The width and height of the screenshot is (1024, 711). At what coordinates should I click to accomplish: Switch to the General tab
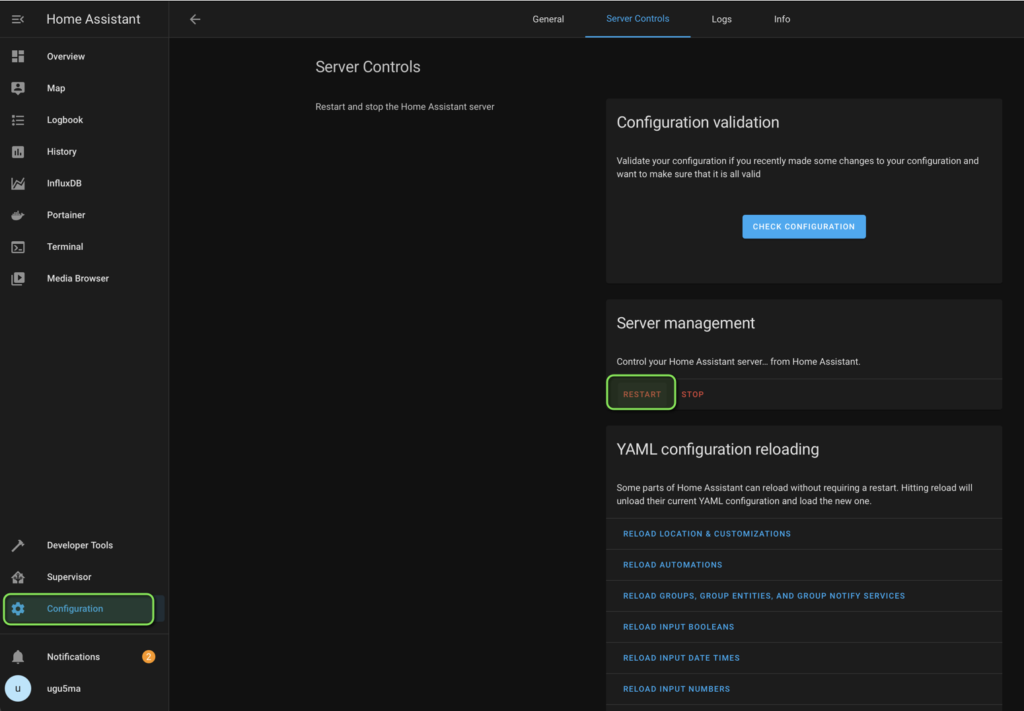[x=548, y=19]
